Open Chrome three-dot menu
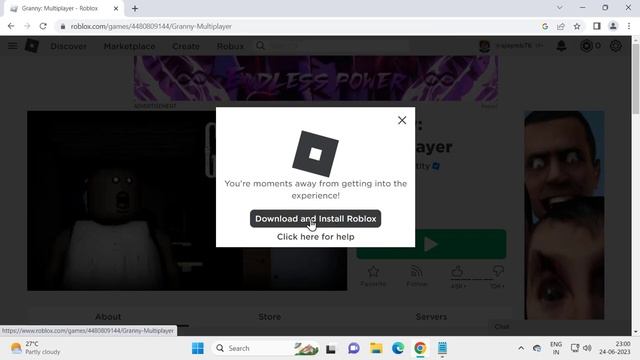640x360 pixels. pyautogui.click(x=629, y=26)
